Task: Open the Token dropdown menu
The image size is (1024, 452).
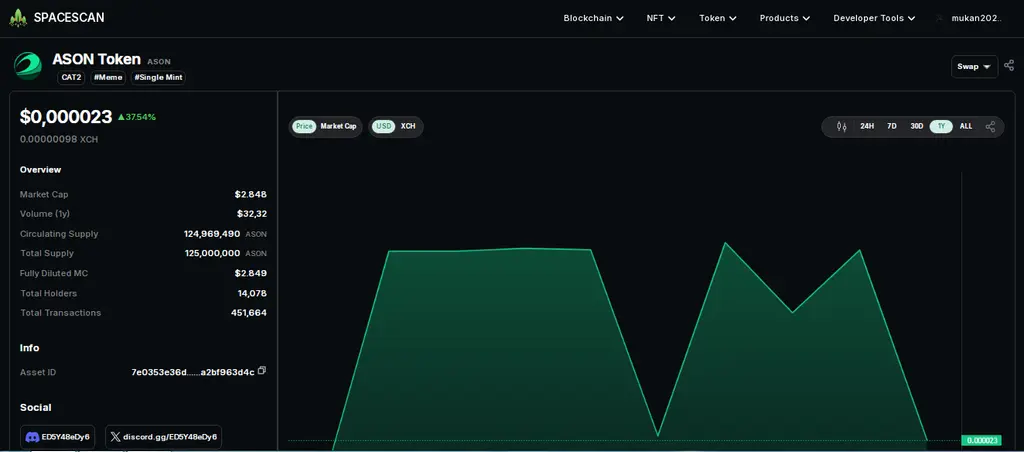Action: (718, 18)
